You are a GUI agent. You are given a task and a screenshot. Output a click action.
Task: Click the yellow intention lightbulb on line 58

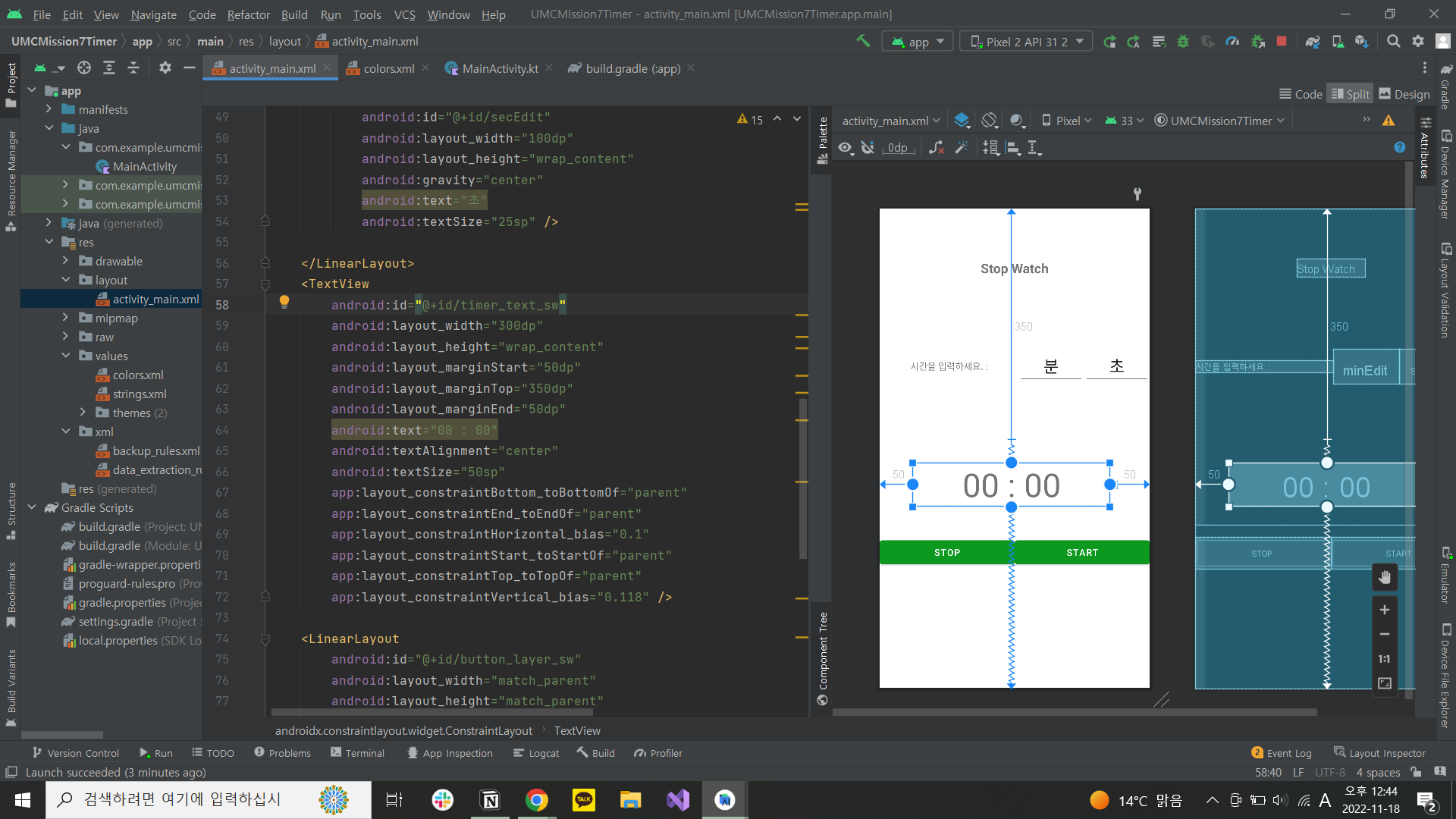tap(284, 302)
